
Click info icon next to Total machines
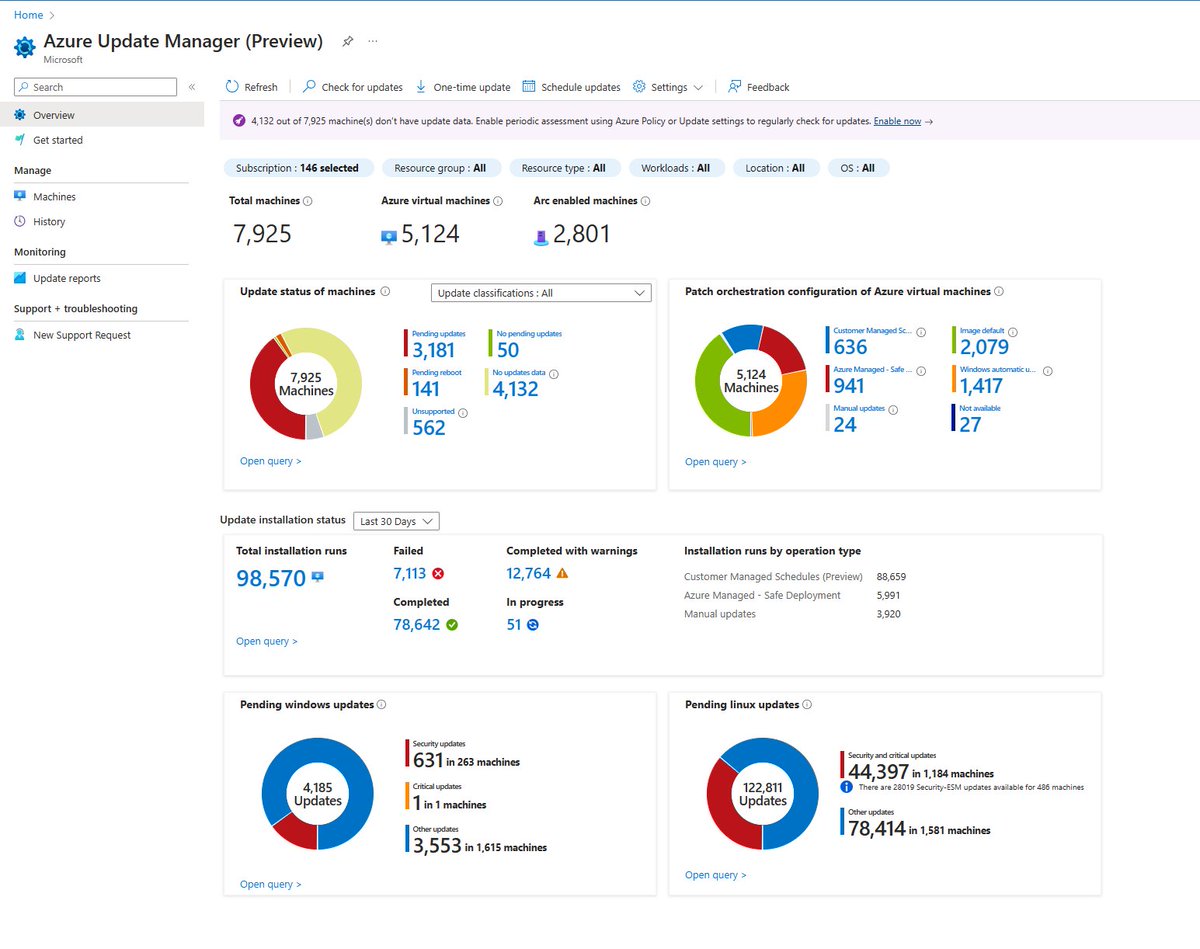(308, 201)
